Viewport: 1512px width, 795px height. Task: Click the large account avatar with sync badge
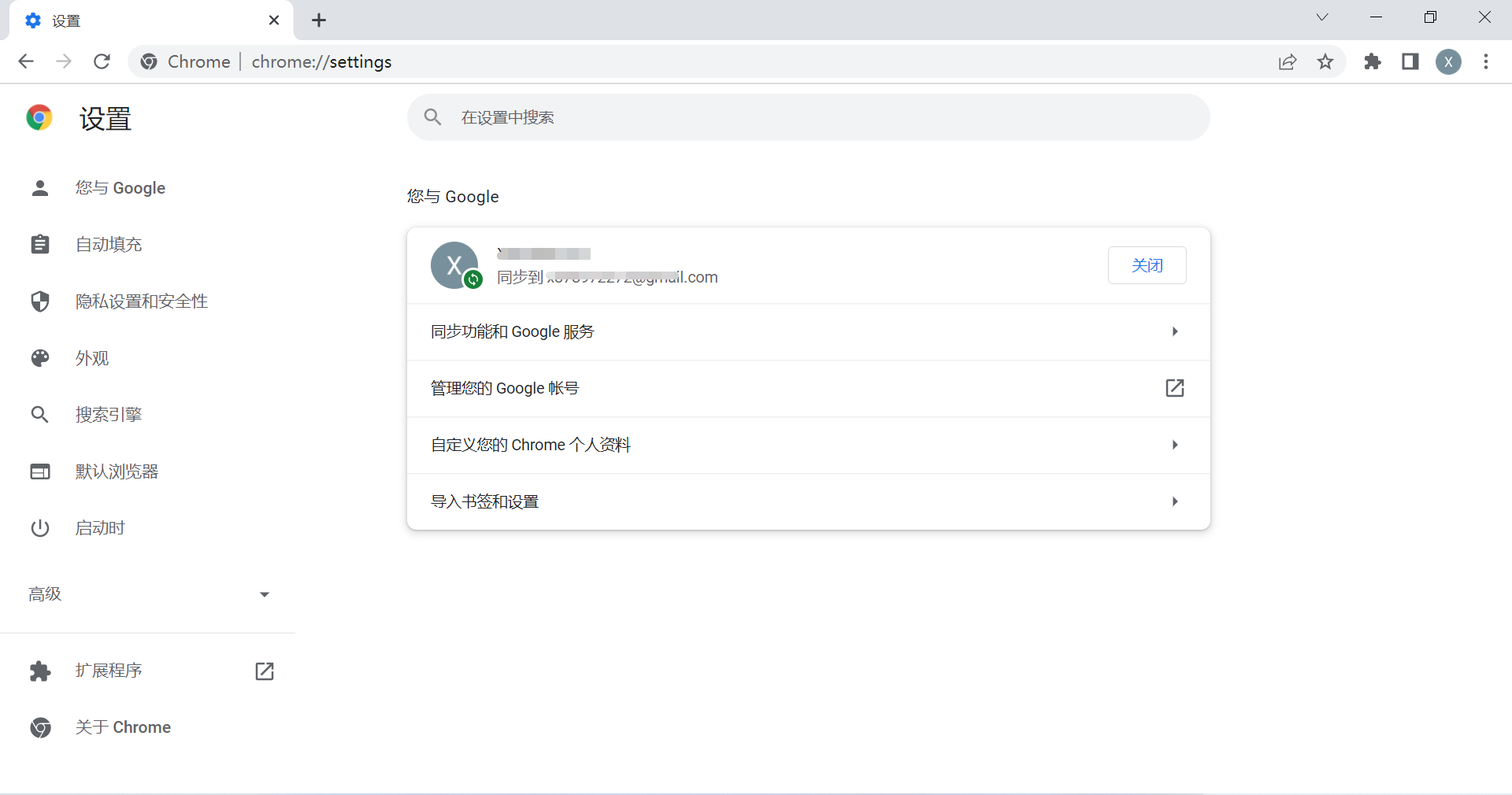(x=455, y=265)
